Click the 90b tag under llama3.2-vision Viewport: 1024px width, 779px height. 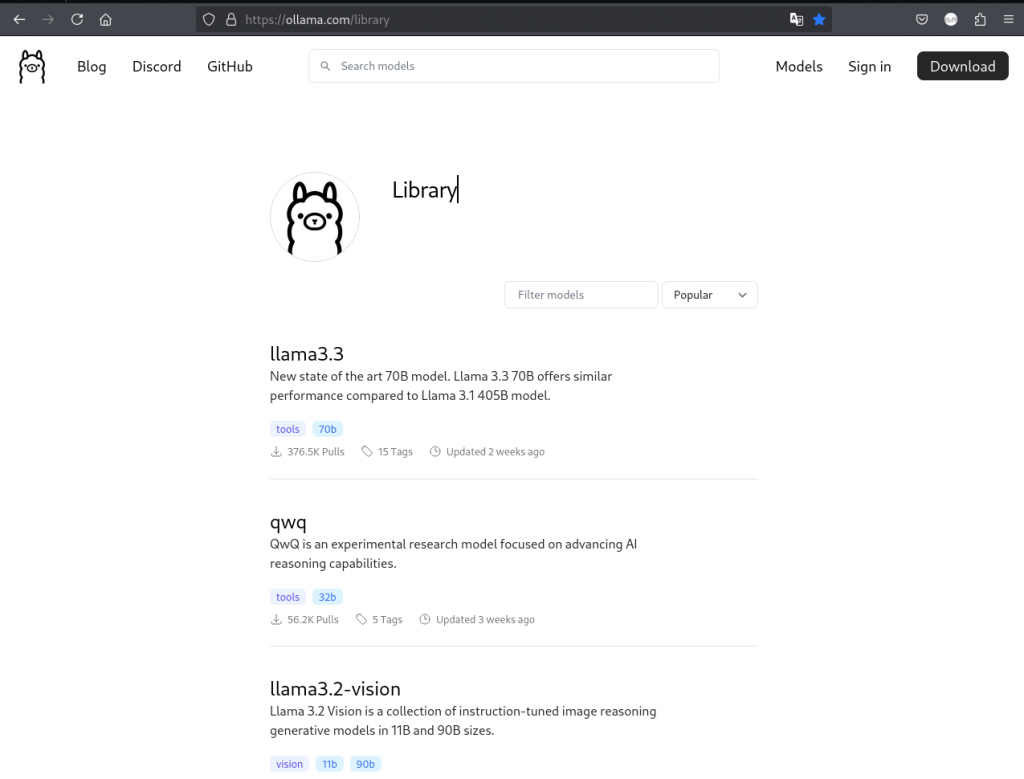tap(365, 764)
